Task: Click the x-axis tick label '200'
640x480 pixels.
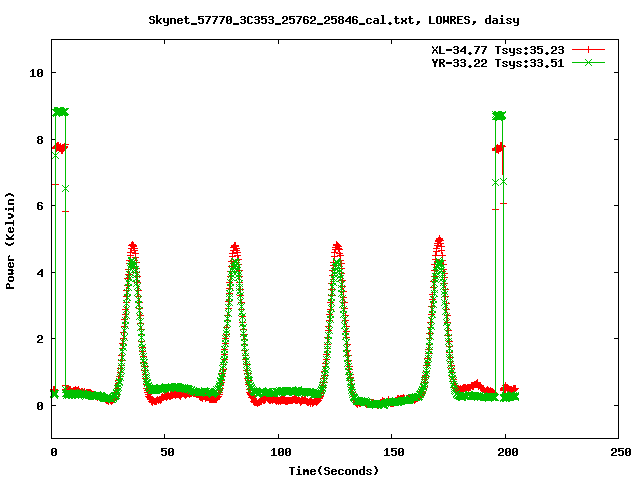Action: tap(507, 452)
